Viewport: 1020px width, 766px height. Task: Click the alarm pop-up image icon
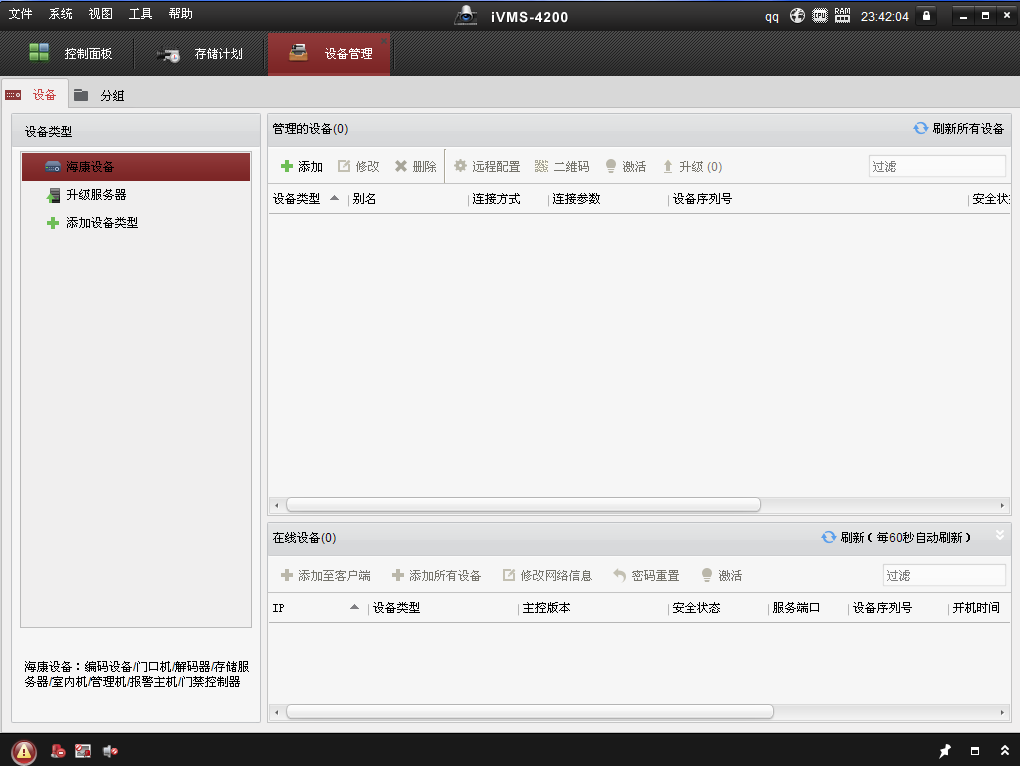[x=83, y=751]
